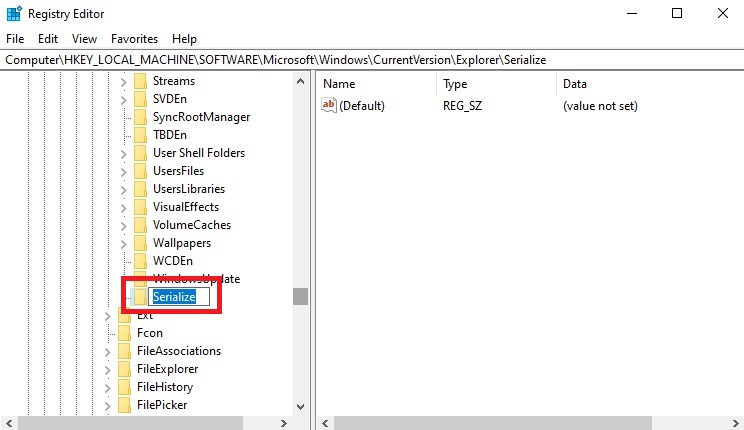Click the VisualEffects folder icon
This screenshot has width=744, height=430.
(140, 207)
